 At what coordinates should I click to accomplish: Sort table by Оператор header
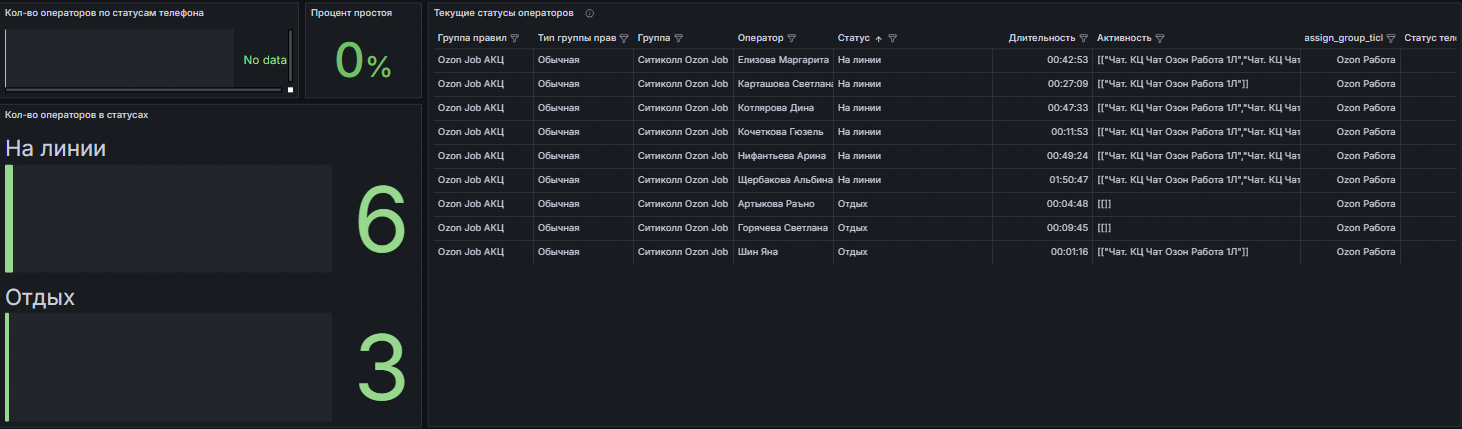point(760,38)
